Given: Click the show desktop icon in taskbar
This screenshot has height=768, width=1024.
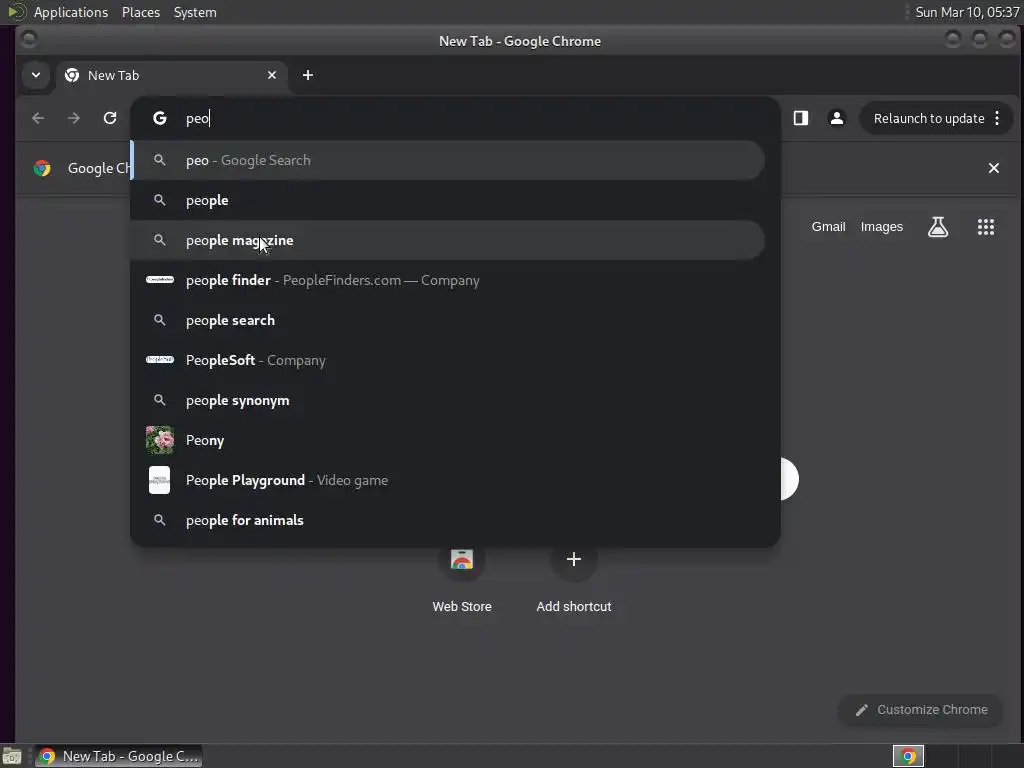Looking at the screenshot, I should (x=12, y=756).
